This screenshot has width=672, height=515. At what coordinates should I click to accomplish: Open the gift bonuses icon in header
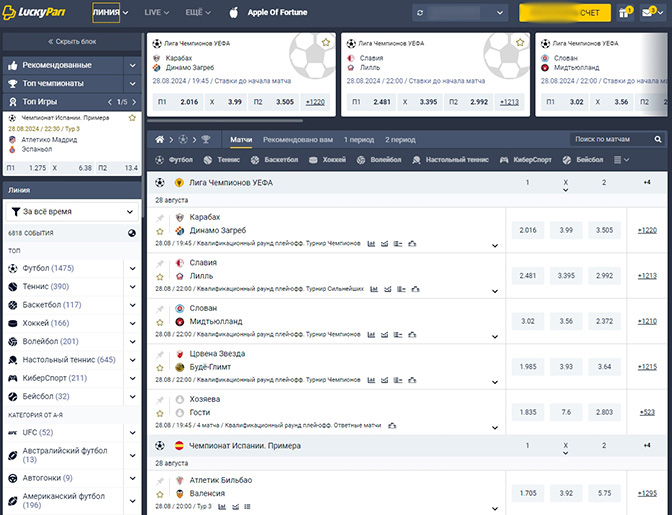pyautogui.click(x=624, y=13)
